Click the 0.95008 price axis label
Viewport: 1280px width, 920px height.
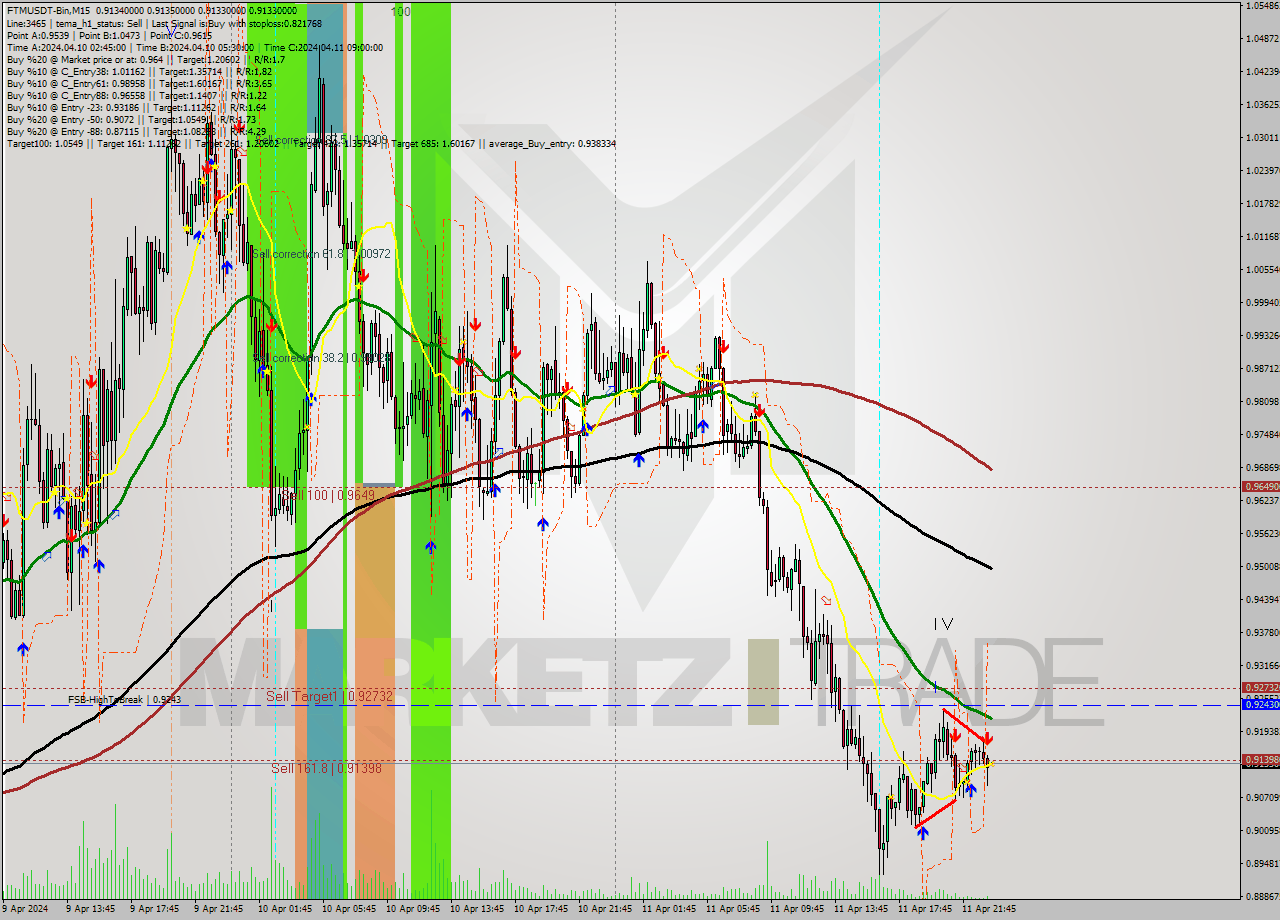click(1263, 567)
